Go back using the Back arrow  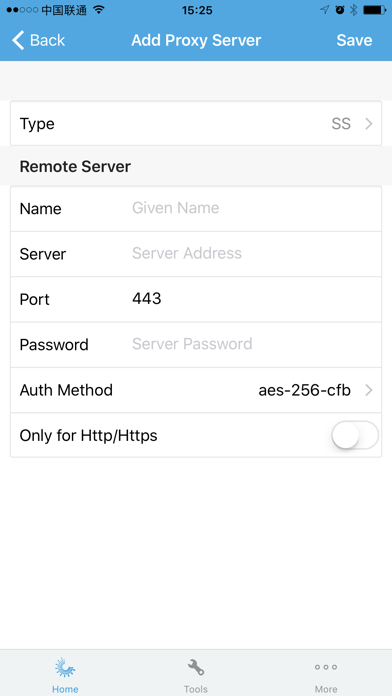[39, 40]
